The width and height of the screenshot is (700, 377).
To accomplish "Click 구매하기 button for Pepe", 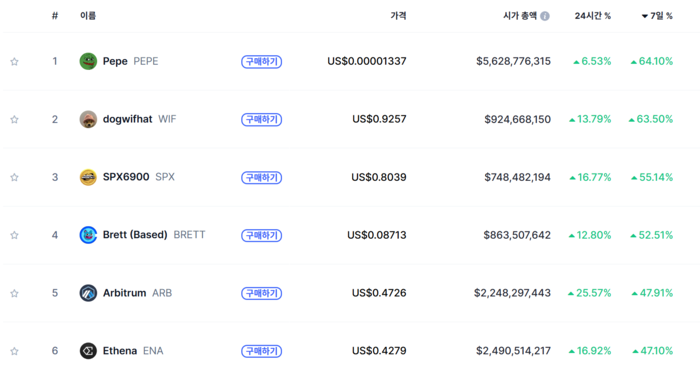I will [262, 62].
